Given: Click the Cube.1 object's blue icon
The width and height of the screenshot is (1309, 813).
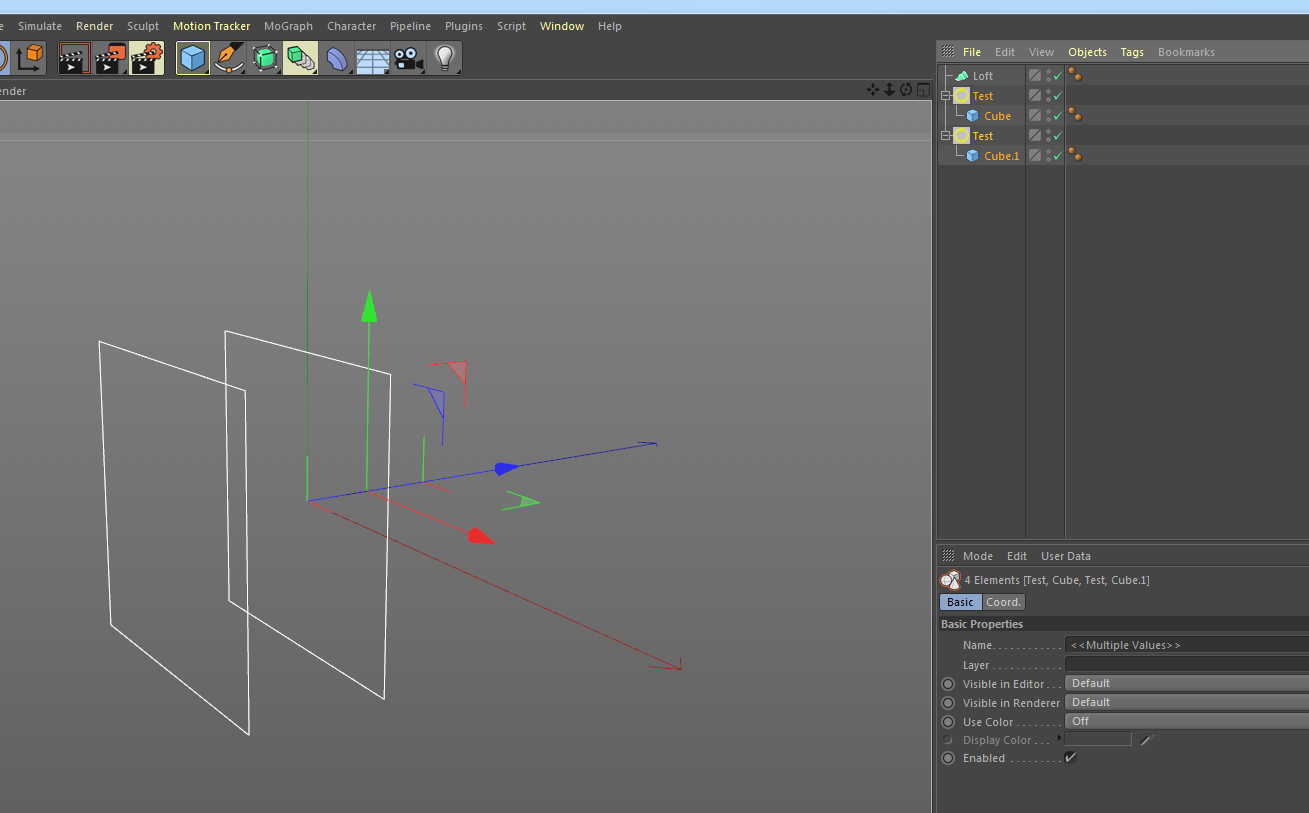Looking at the screenshot, I should (972, 156).
